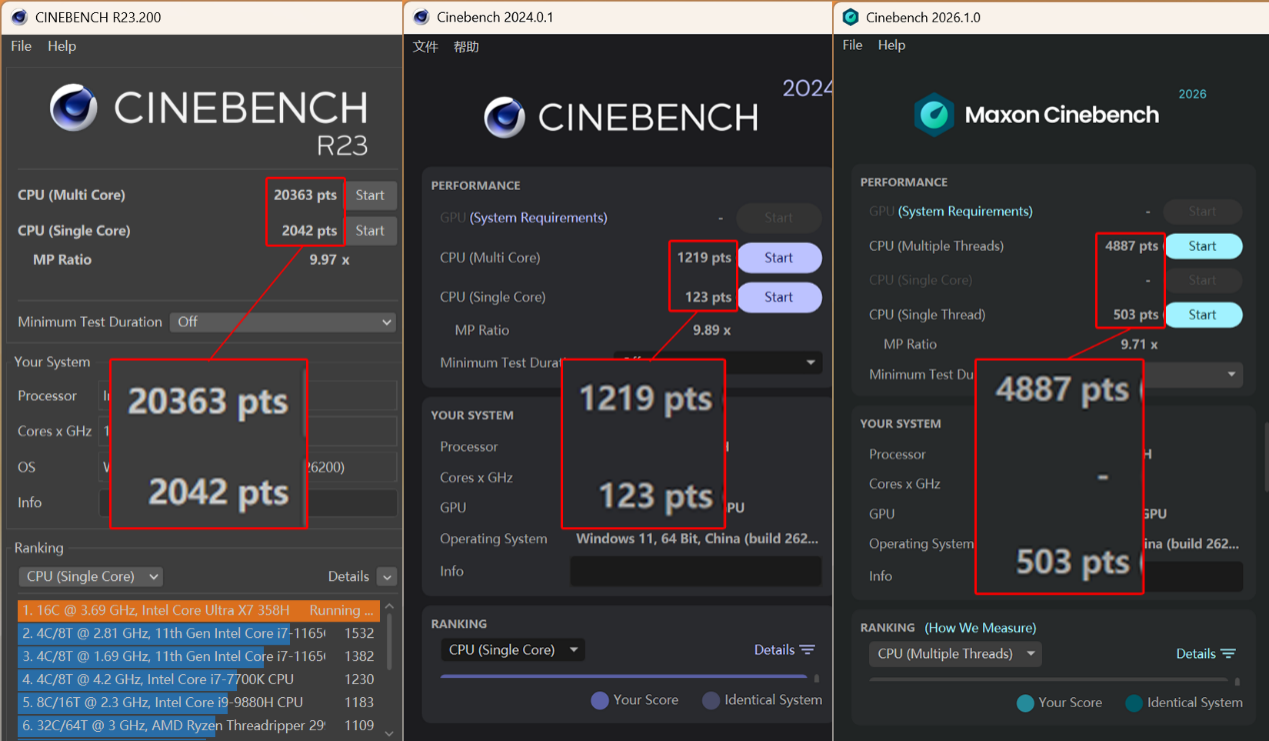This screenshot has height=741, width=1269.
Task: Select the Intel Core Ultra X7 358H ranking row
Action: point(199,610)
